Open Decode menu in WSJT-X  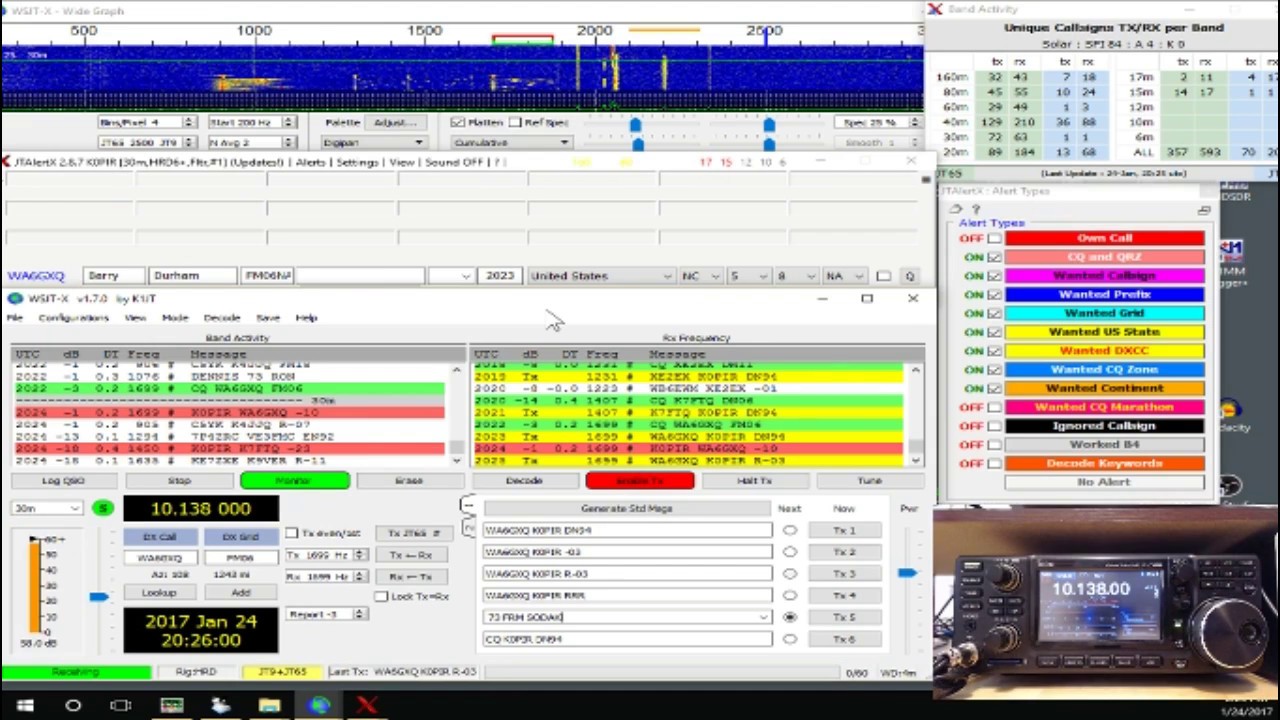221,318
